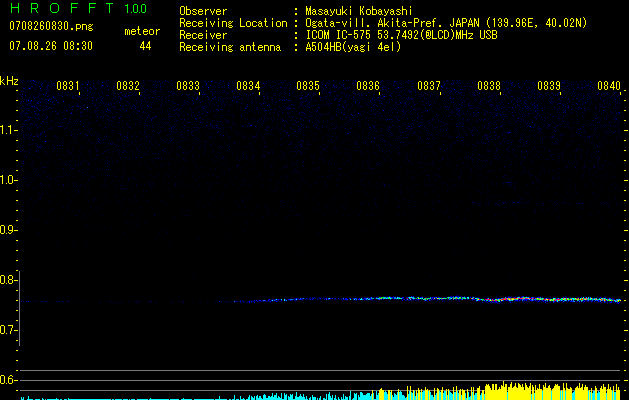Click the A504HB(yagi 4el) antenna text
629x400 pixels.
[x=353, y=47]
